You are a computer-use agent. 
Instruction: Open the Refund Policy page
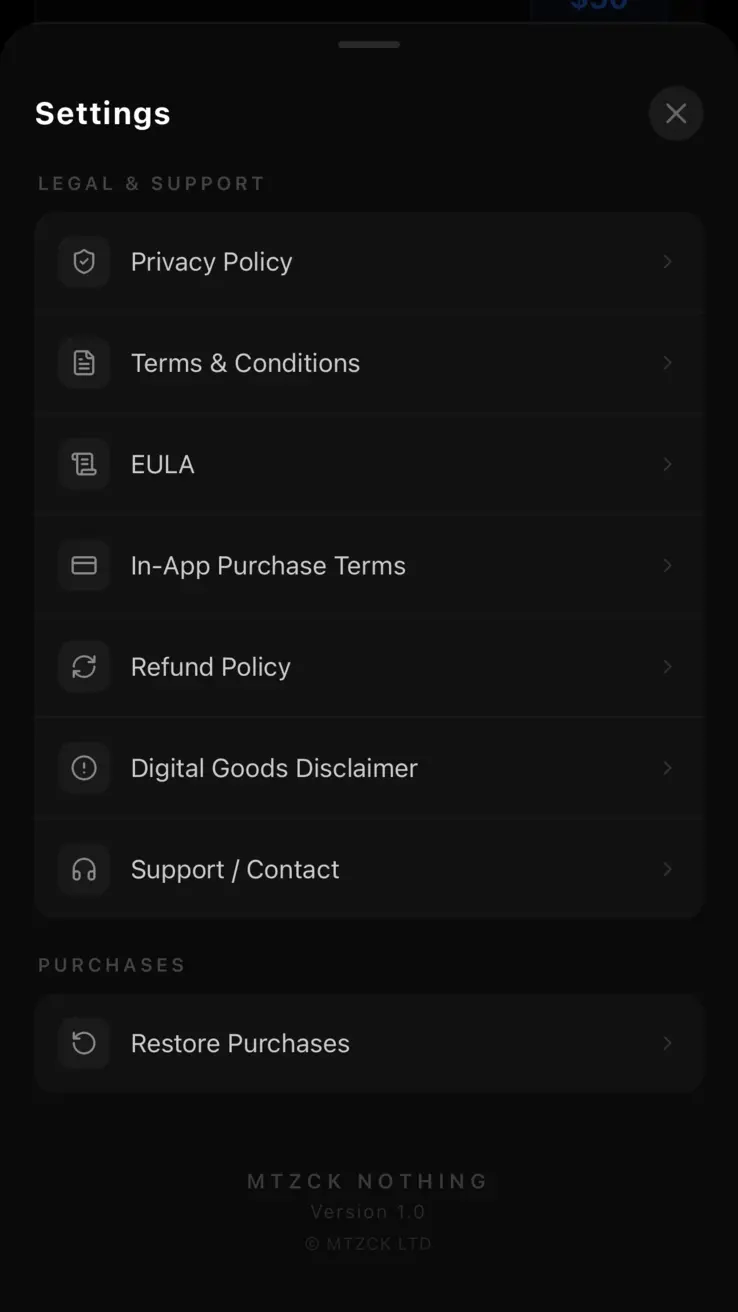pyautogui.click(x=211, y=667)
